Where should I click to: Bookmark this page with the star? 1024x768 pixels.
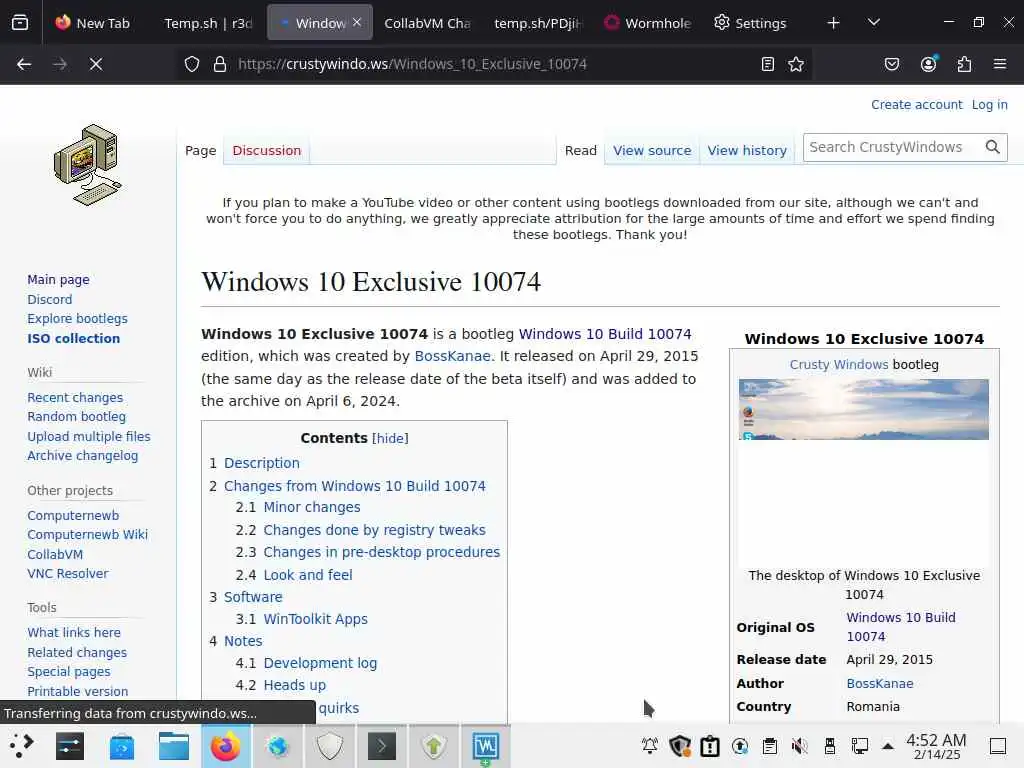795,64
